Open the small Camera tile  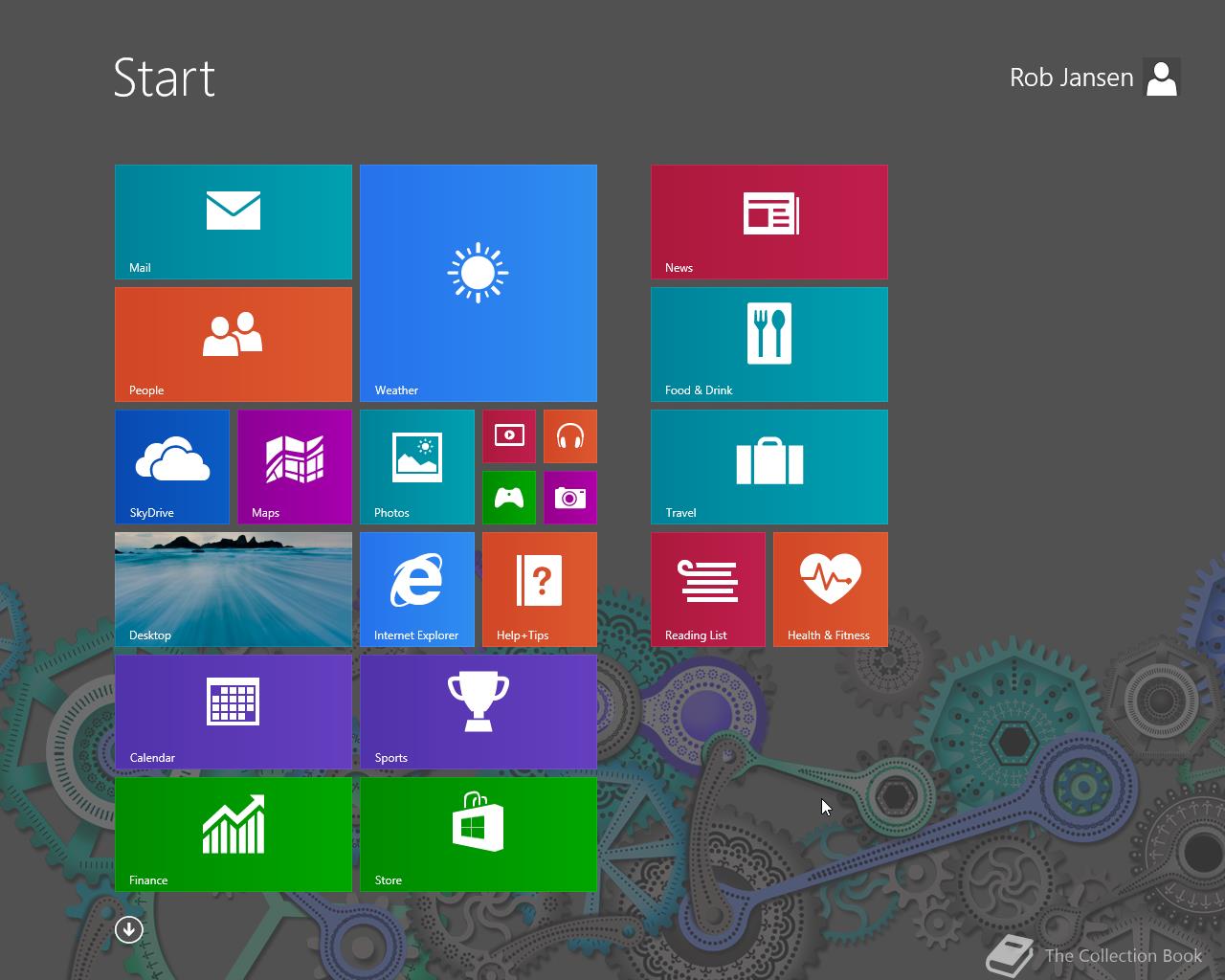point(570,498)
